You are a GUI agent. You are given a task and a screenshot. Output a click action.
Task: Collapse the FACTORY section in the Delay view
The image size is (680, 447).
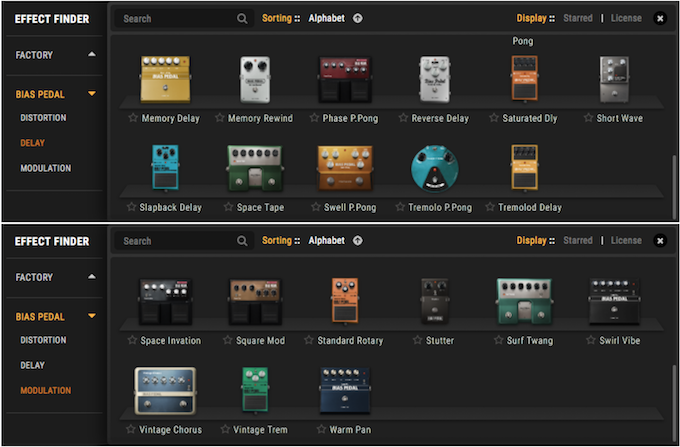coord(92,54)
